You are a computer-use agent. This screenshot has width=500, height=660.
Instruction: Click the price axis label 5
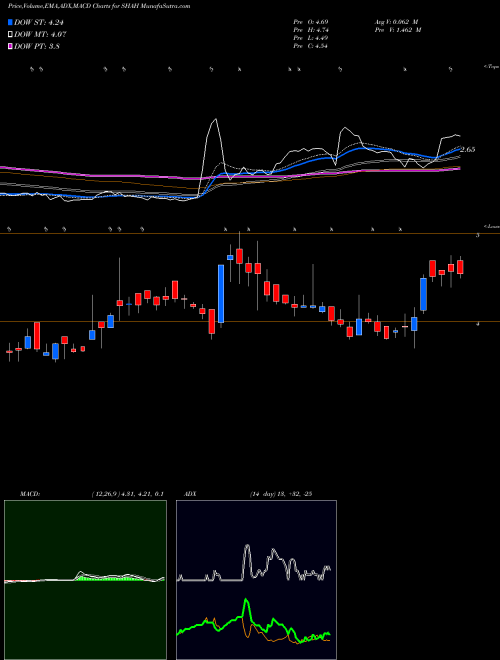(477, 236)
